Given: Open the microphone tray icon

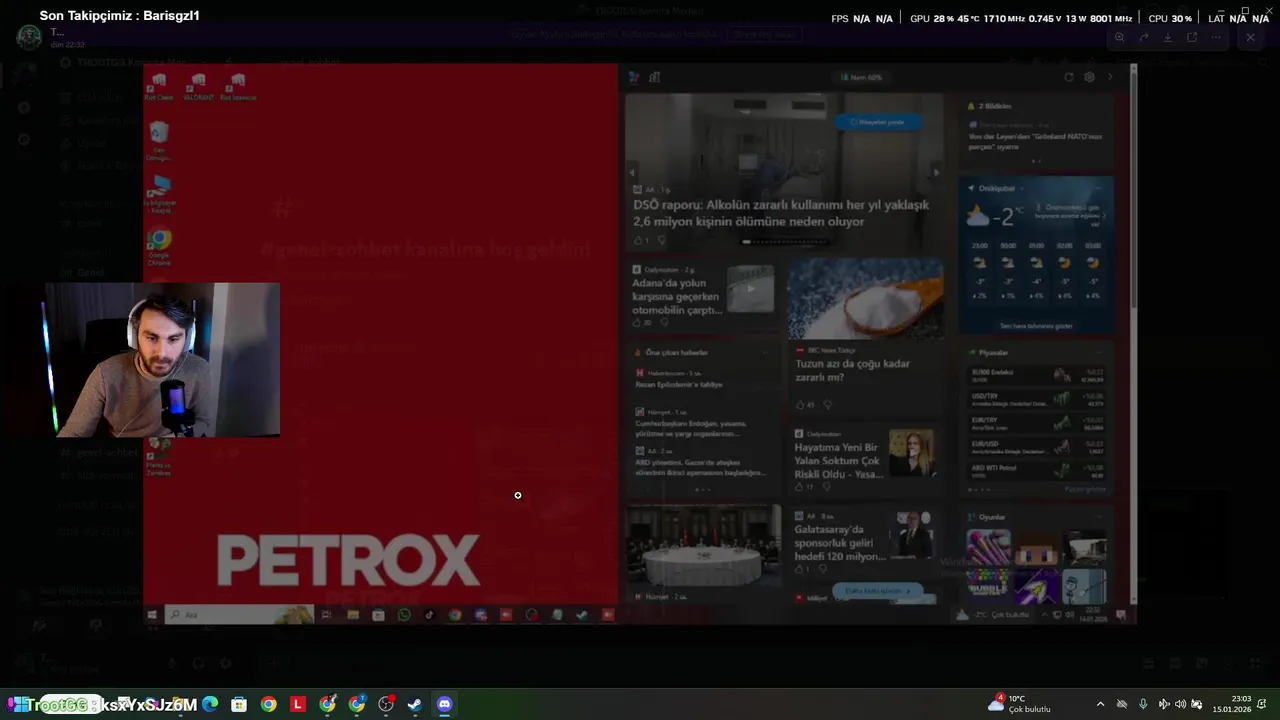Looking at the screenshot, I should click(x=1143, y=704).
